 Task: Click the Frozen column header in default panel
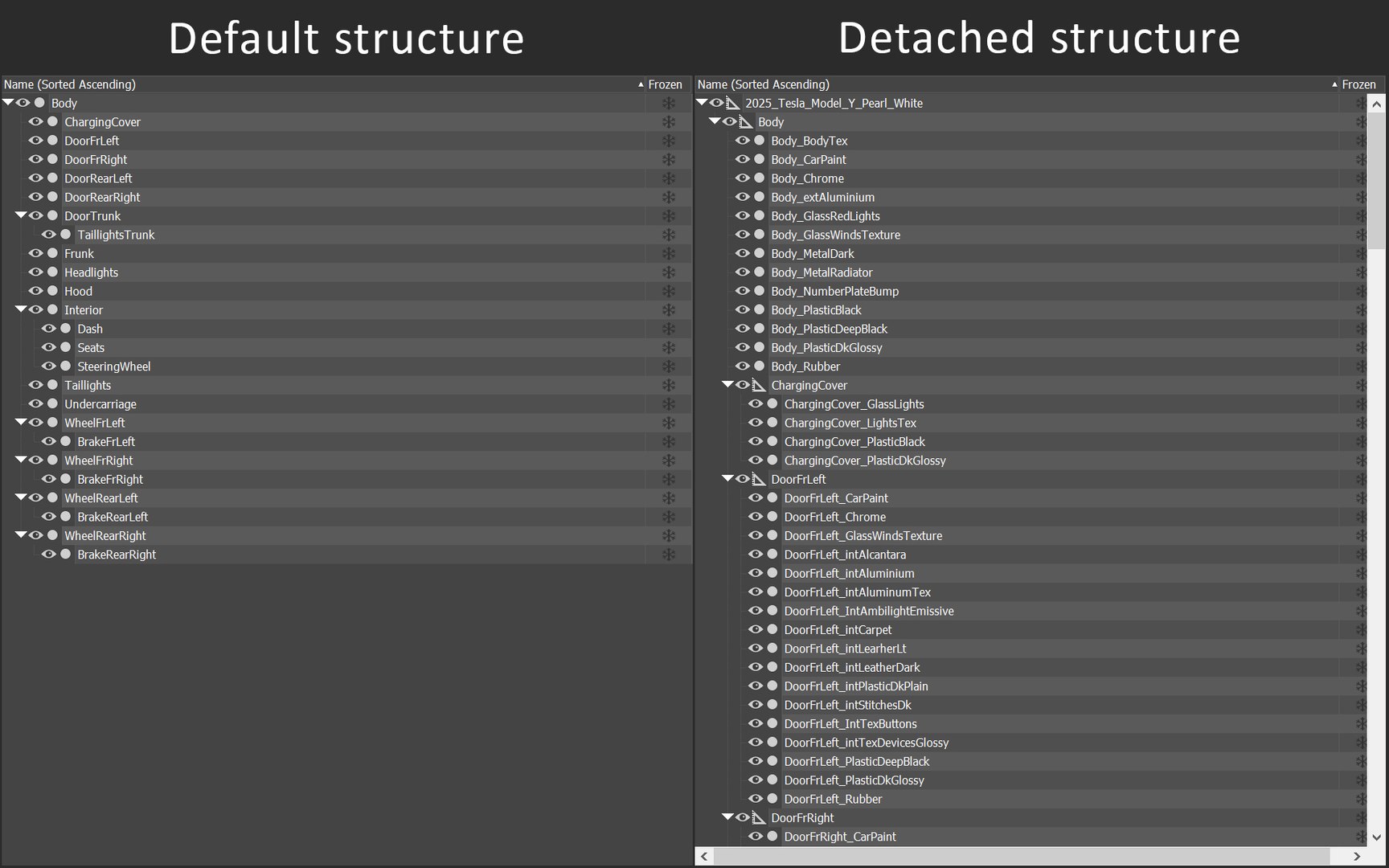(666, 84)
